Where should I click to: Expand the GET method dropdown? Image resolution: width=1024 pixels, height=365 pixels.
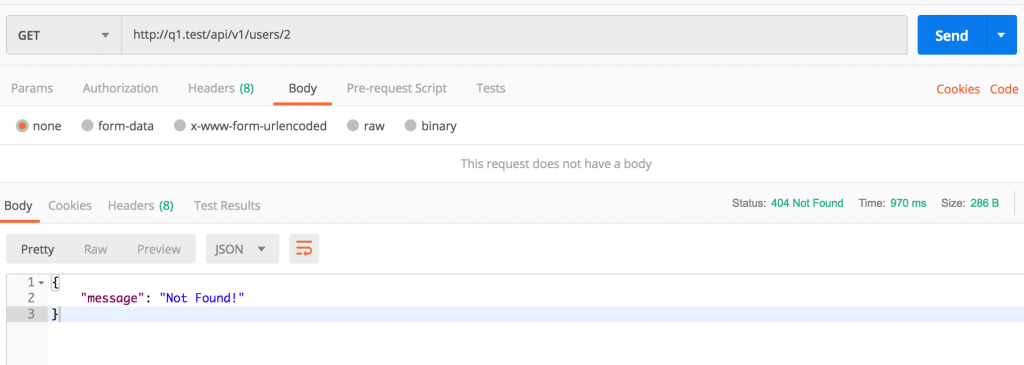click(63, 35)
